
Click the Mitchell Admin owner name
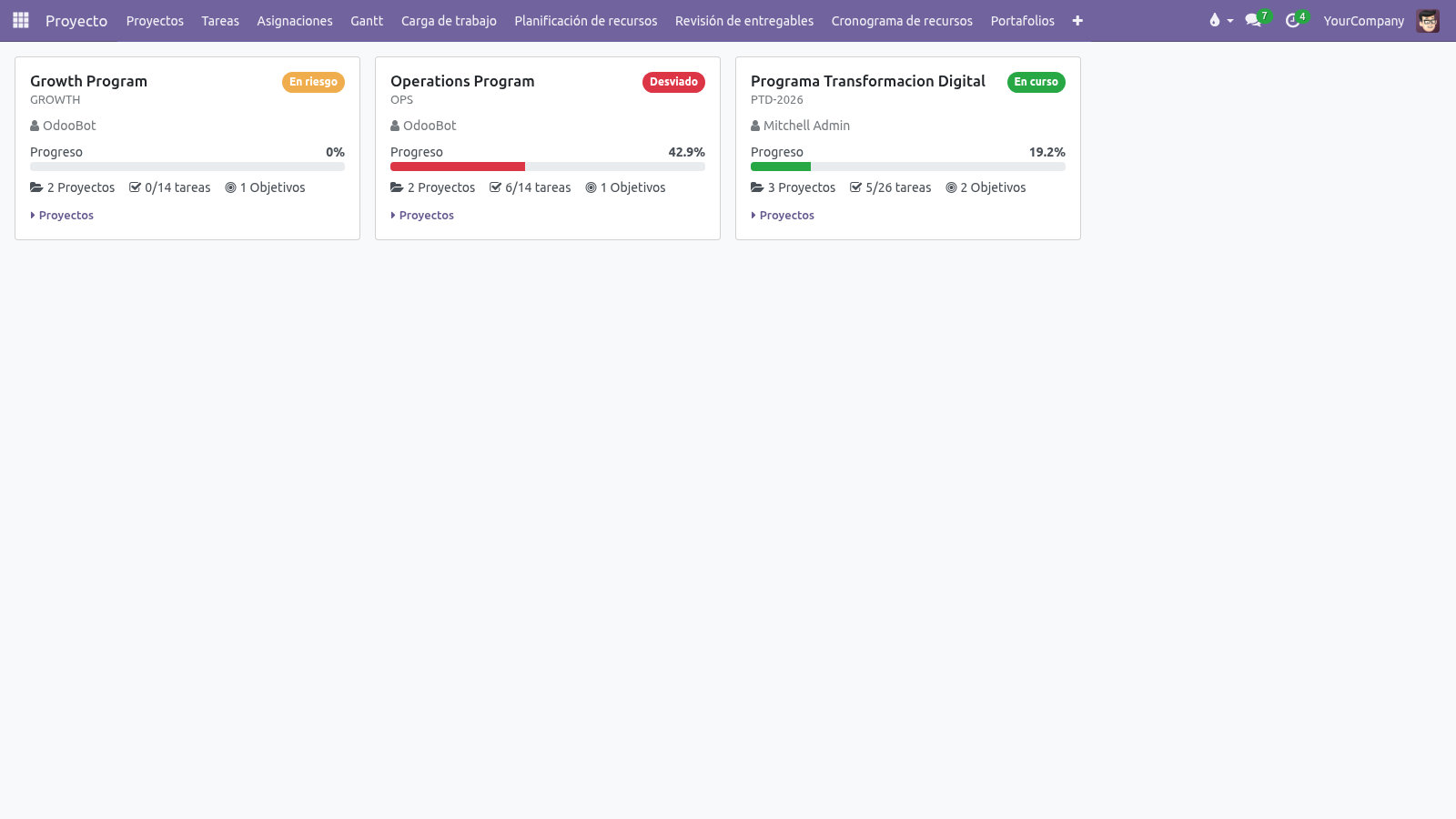coord(806,126)
